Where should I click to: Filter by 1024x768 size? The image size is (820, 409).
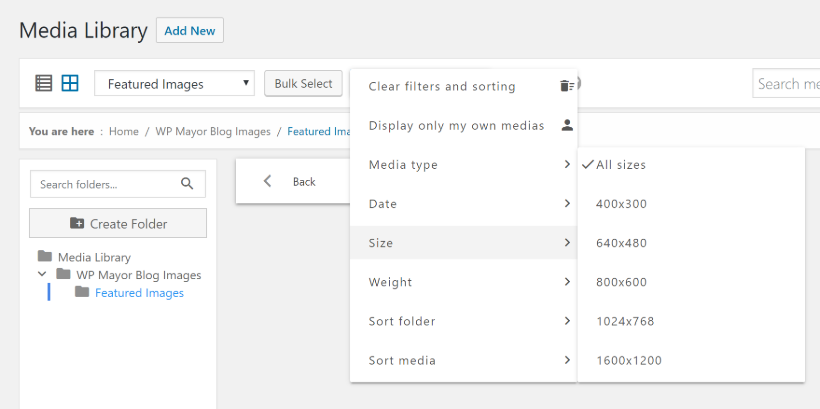tap(691, 321)
